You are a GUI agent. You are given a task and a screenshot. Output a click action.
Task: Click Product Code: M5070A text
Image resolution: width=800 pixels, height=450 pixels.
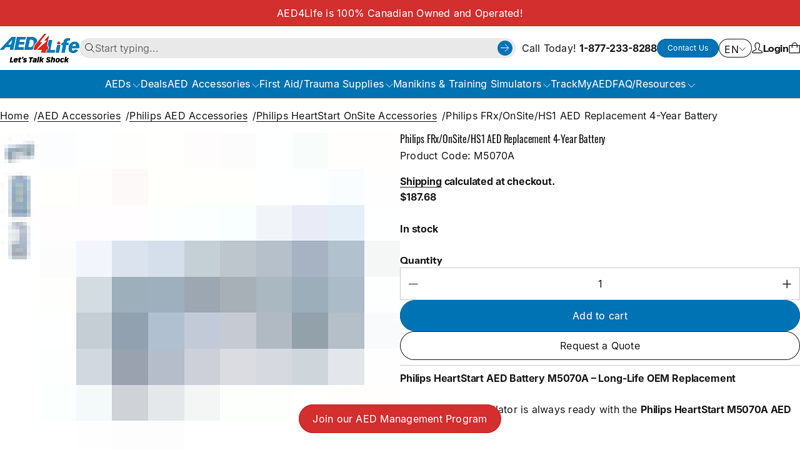click(457, 156)
